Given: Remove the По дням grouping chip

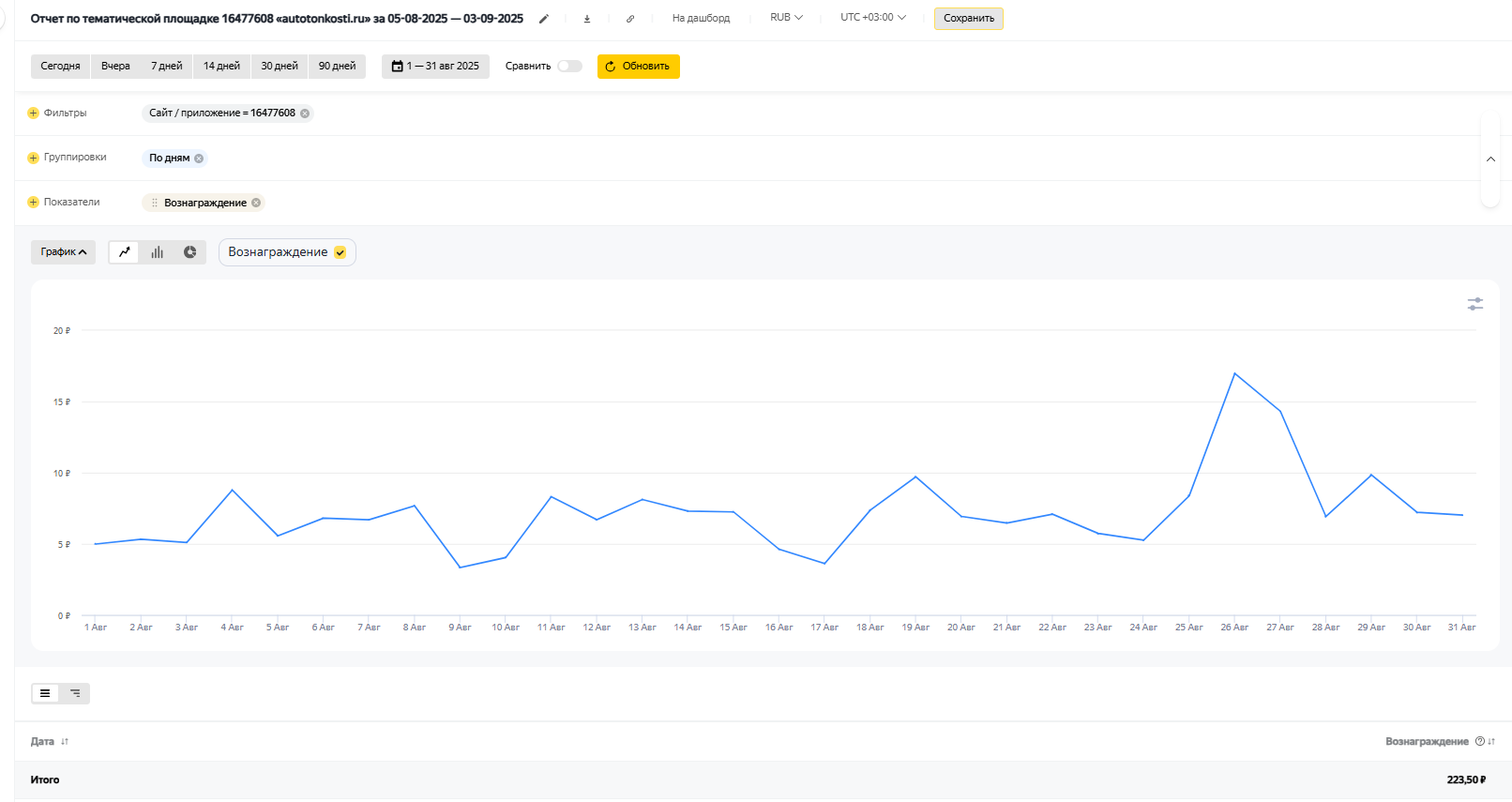Looking at the screenshot, I should pos(199,159).
